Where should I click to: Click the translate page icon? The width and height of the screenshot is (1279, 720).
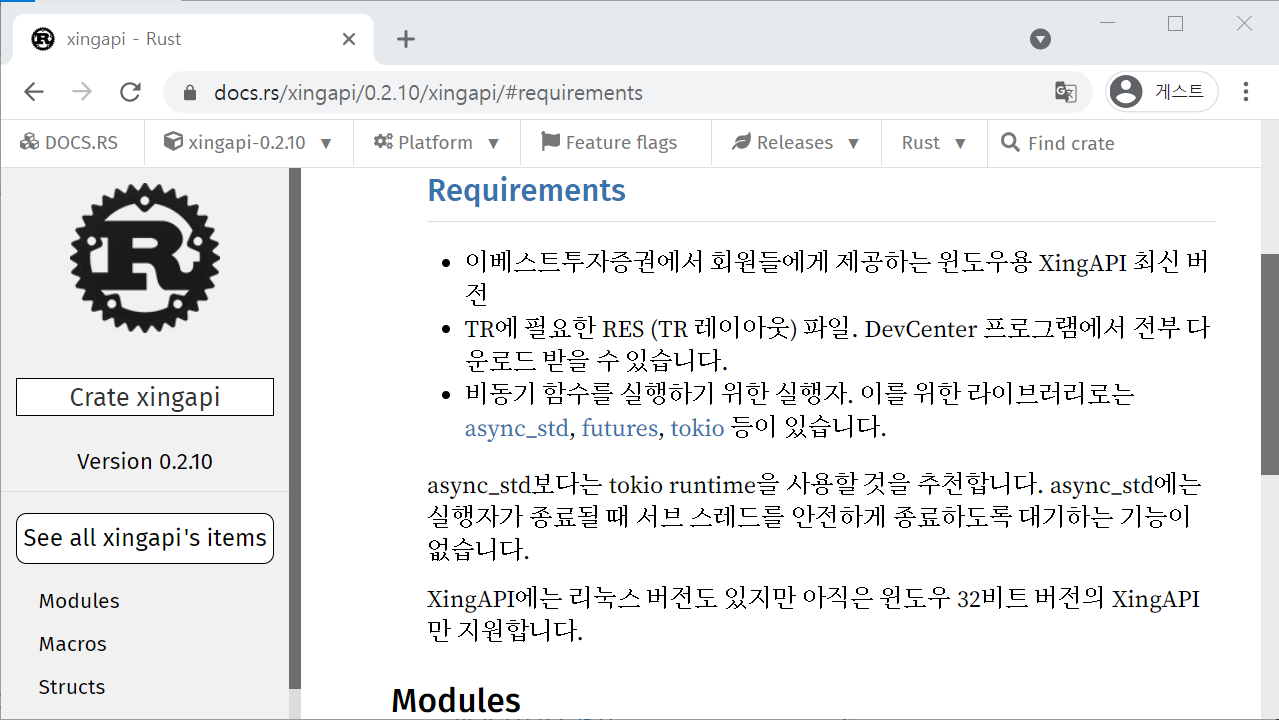[x=1066, y=93]
